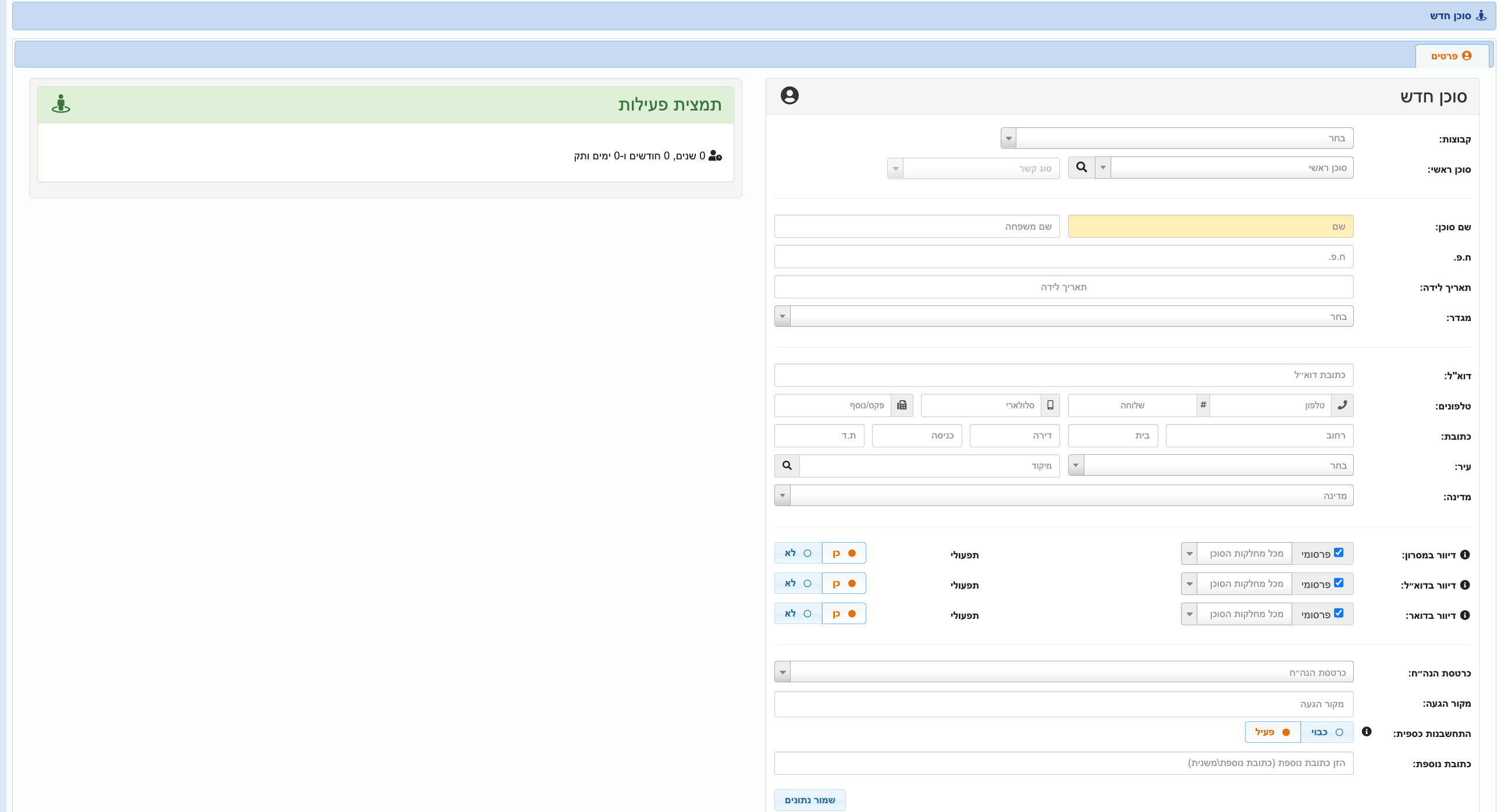The image size is (1501, 812).
Task: Click the search icon next to סוכן ראשי
Action: [x=1082, y=168]
